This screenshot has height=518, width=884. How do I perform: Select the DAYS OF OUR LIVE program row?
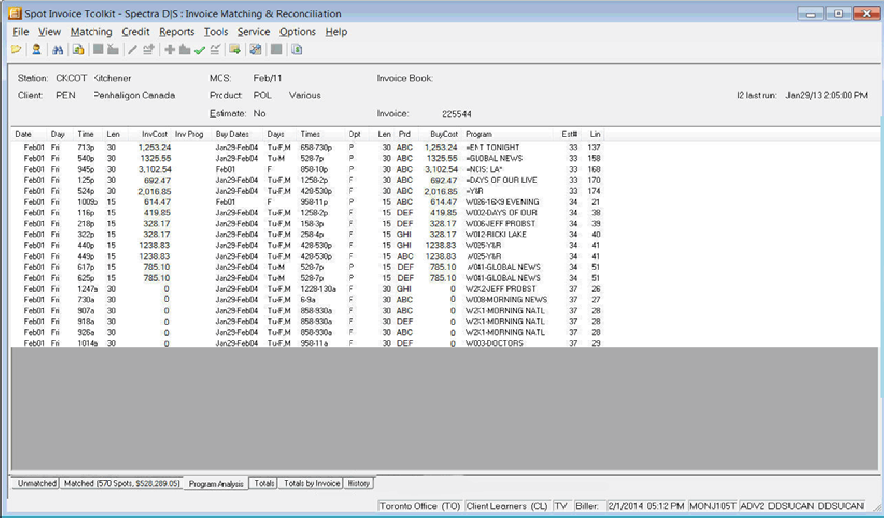[307, 180]
